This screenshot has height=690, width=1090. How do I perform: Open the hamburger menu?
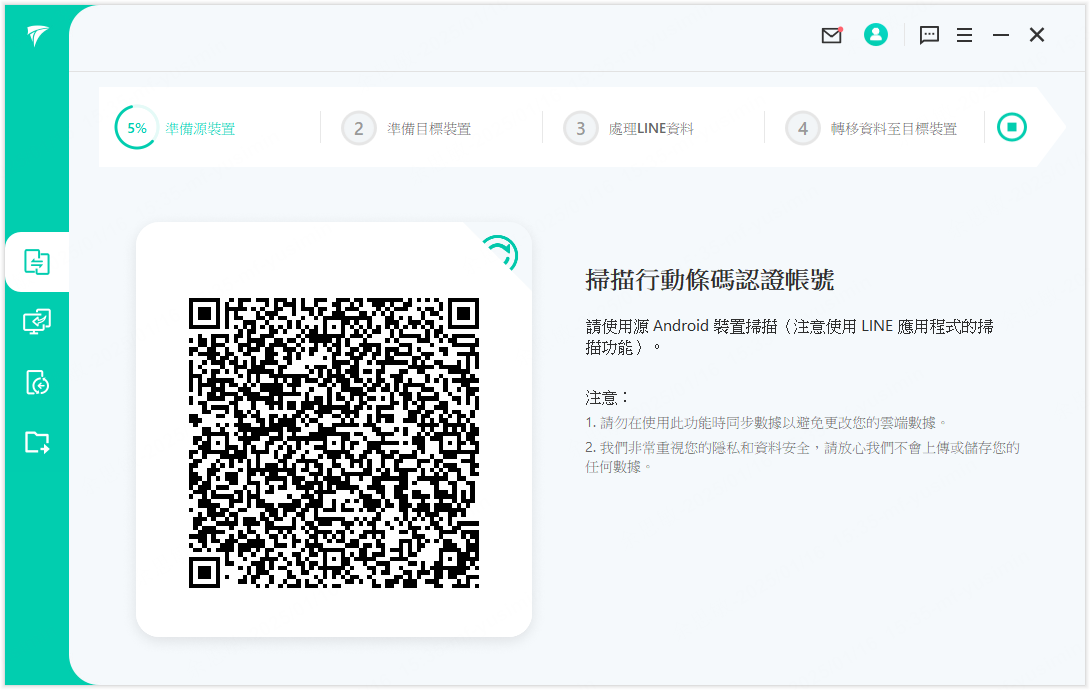(964, 35)
